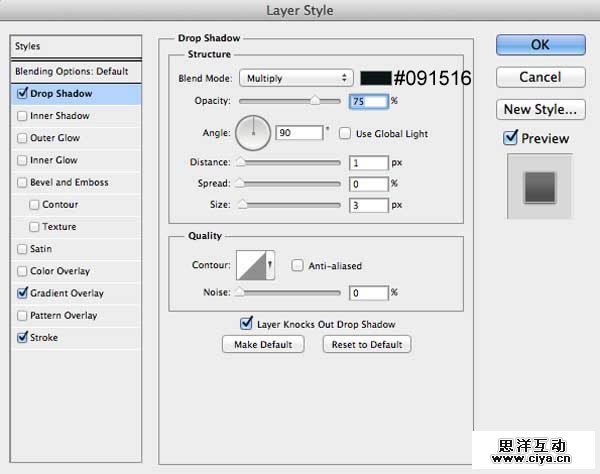Click New Style button

click(x=540, y=109)
